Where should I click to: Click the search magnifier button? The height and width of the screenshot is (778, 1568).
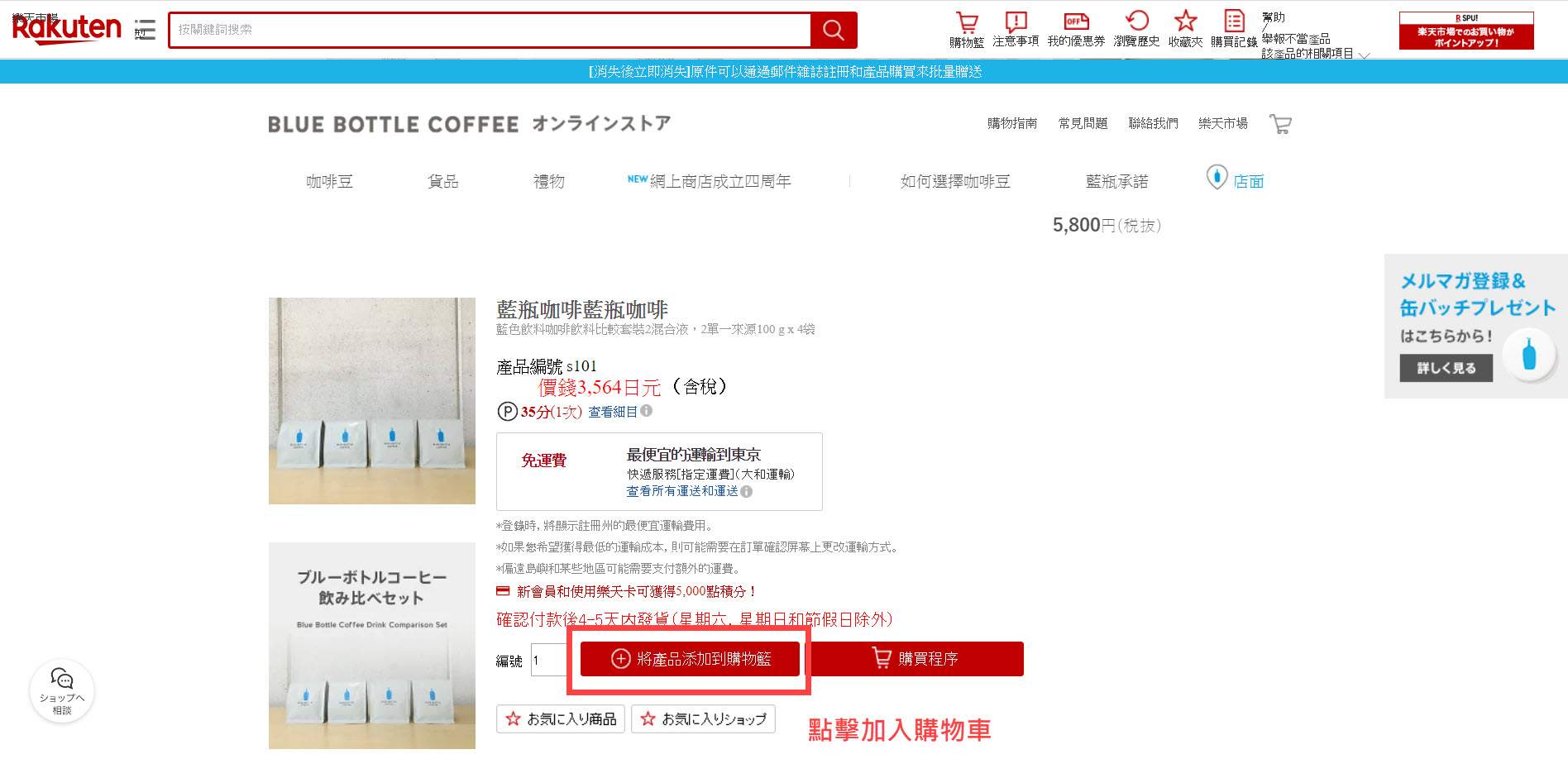click(833, 31)
